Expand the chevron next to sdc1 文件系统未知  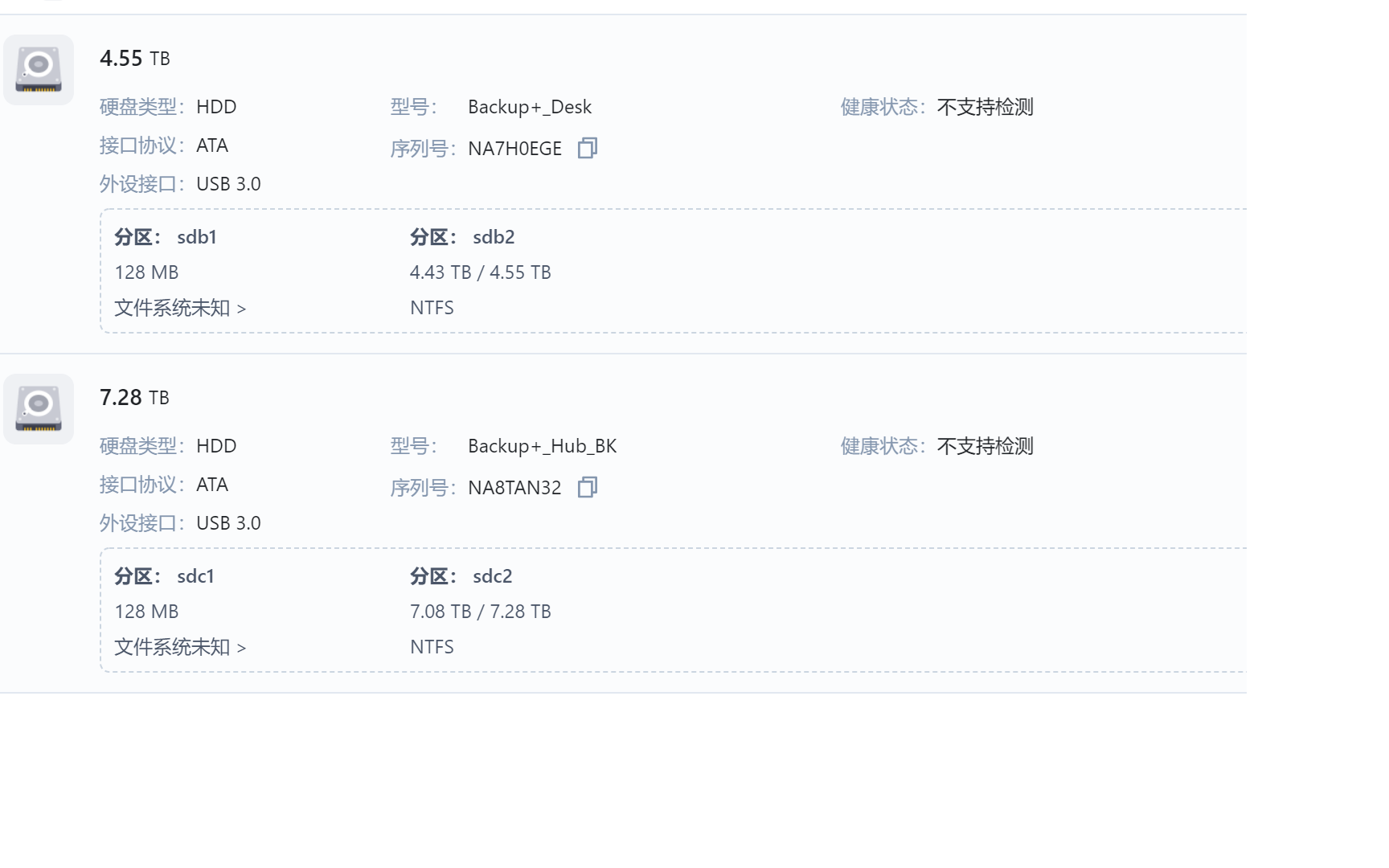[241, 648]
